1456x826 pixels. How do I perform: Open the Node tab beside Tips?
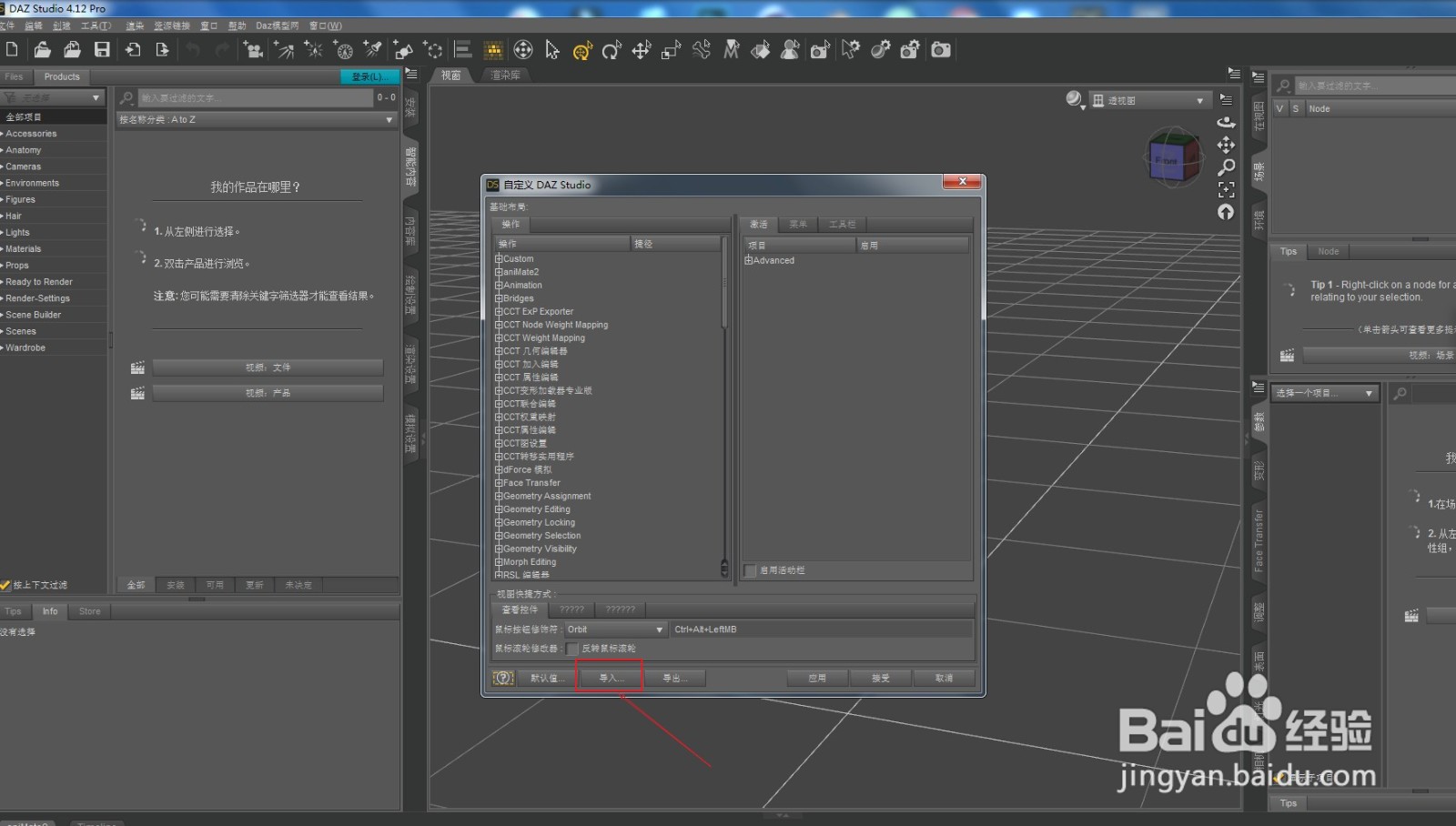pos(1329,251)
